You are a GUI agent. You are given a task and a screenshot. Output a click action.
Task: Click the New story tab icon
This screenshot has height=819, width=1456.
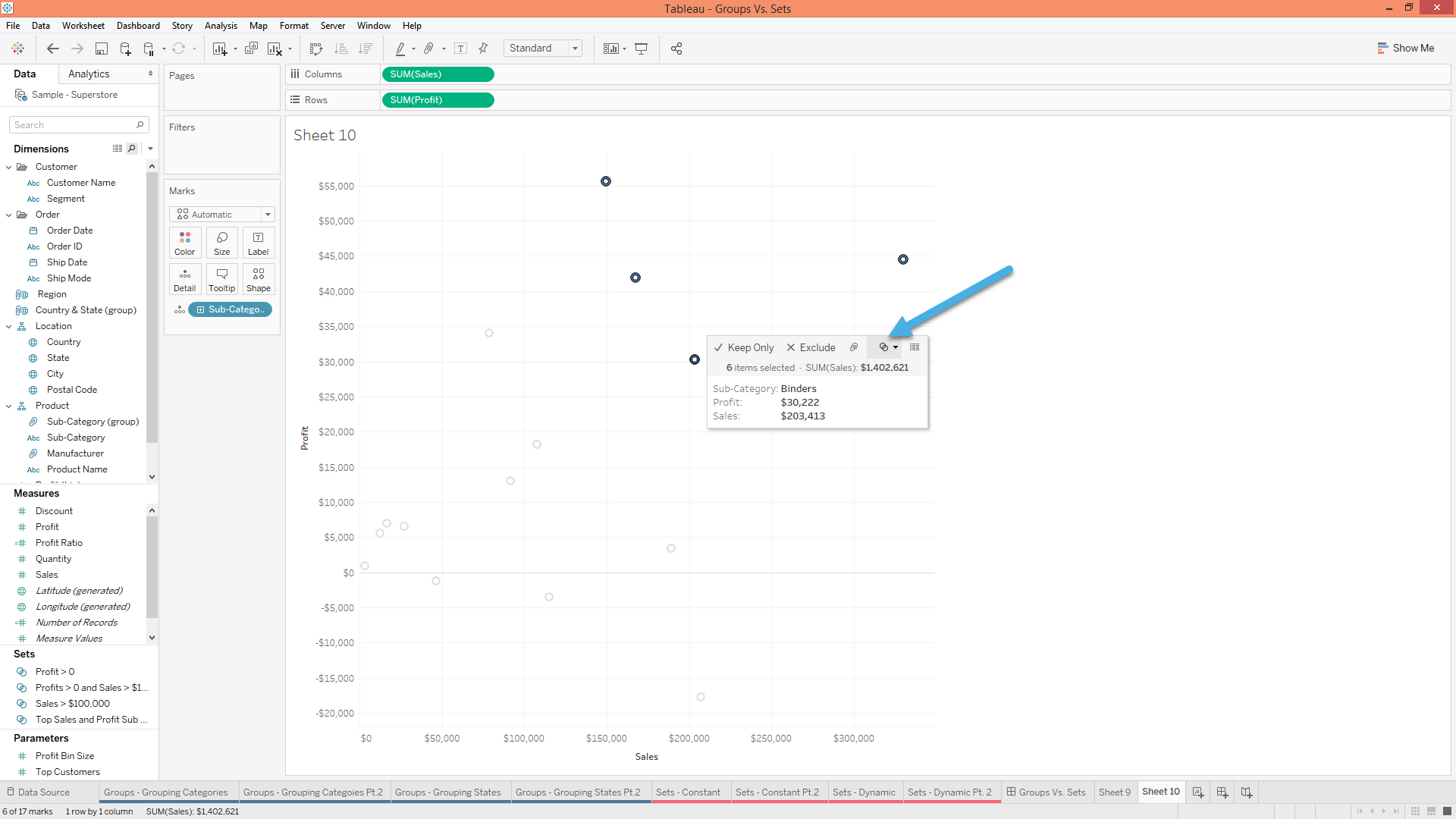(x=1246, y=792)
